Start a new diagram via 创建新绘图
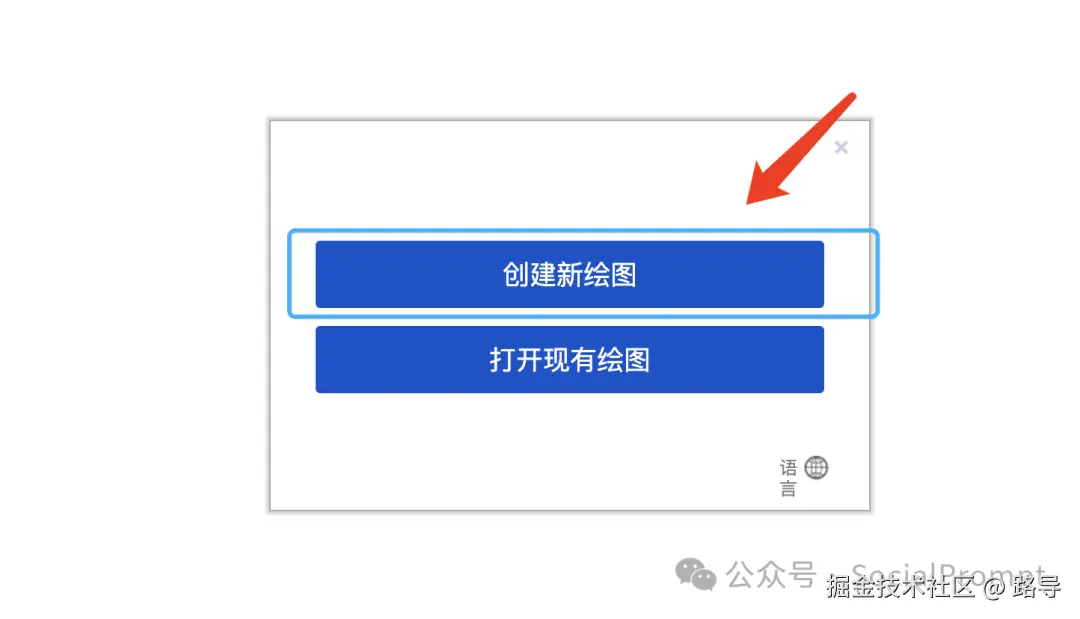 click(570, 274)
